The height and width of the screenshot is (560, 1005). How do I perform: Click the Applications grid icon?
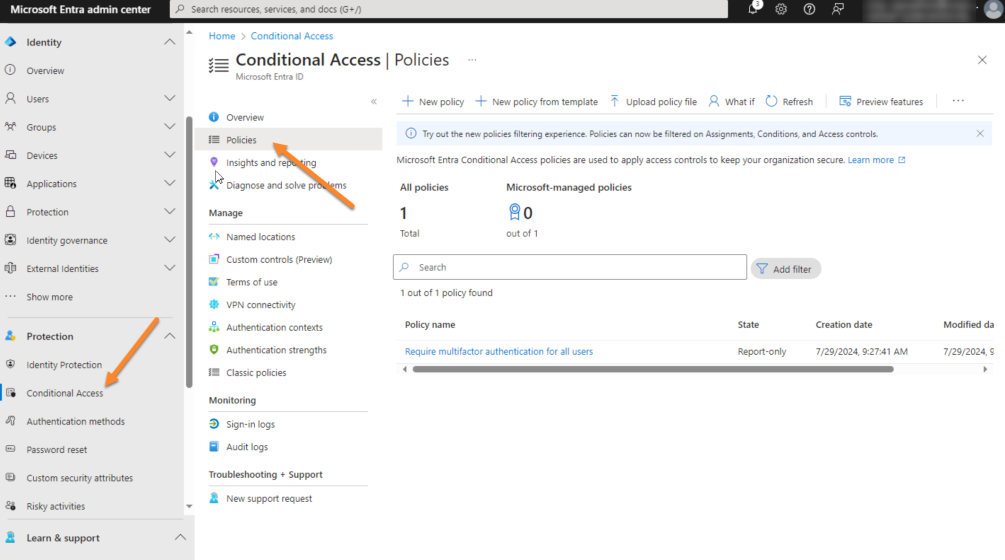tap(10, 183)
